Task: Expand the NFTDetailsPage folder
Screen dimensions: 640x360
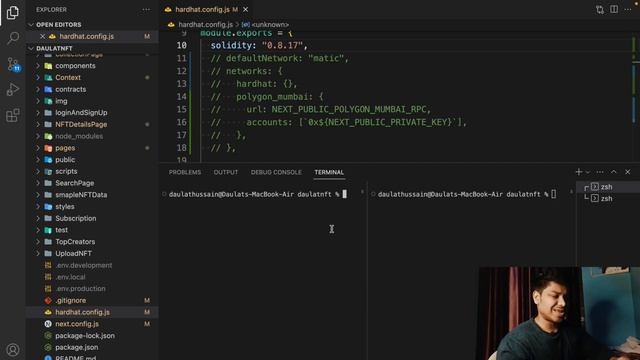Action: point(38,124)
